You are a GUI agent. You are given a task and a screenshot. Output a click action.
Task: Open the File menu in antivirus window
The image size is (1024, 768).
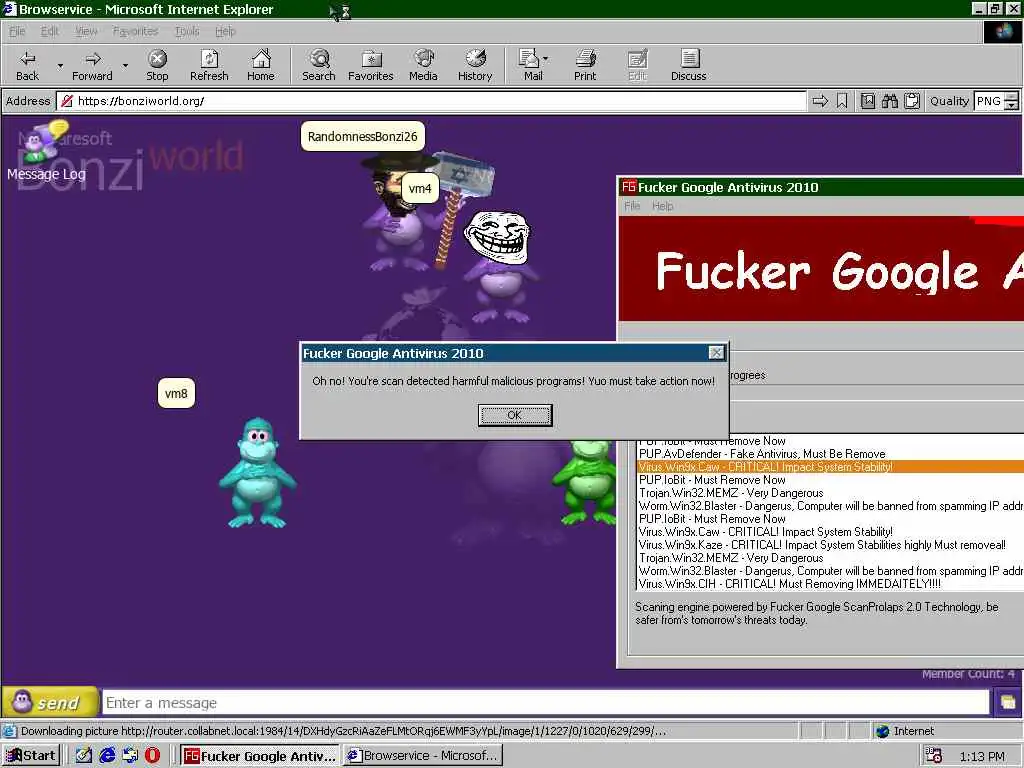tap(632, 206)
